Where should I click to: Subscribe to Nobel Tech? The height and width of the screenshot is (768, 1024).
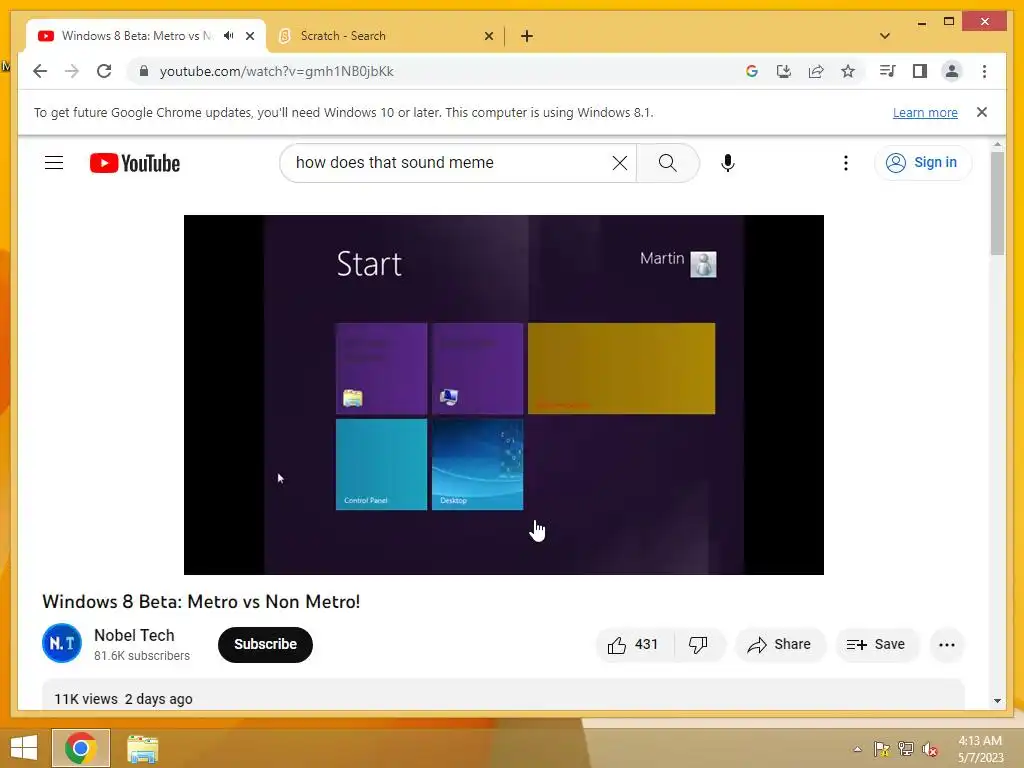tap(265, 645)
